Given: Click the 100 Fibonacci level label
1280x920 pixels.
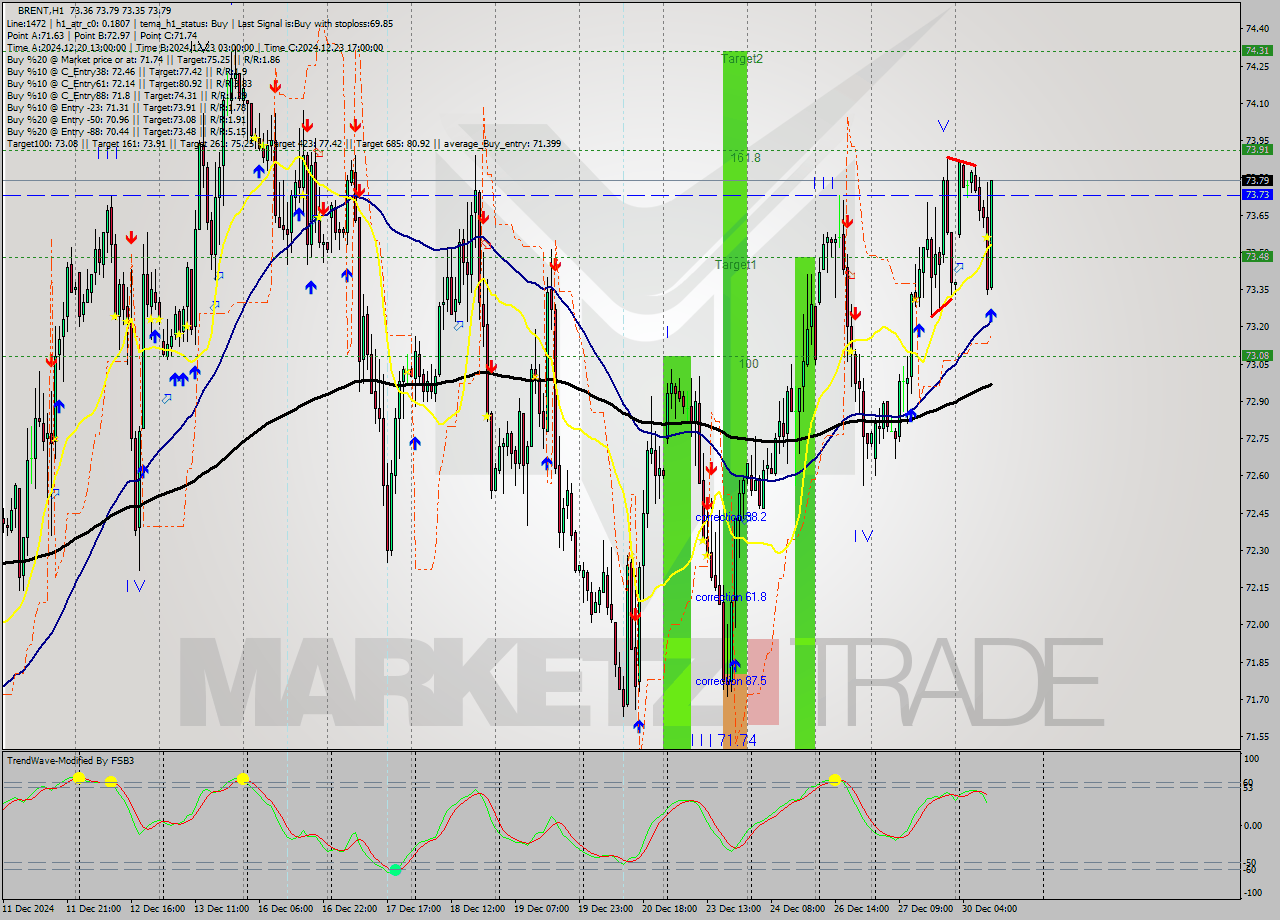Looking at the screenshot, I should 749,364.
